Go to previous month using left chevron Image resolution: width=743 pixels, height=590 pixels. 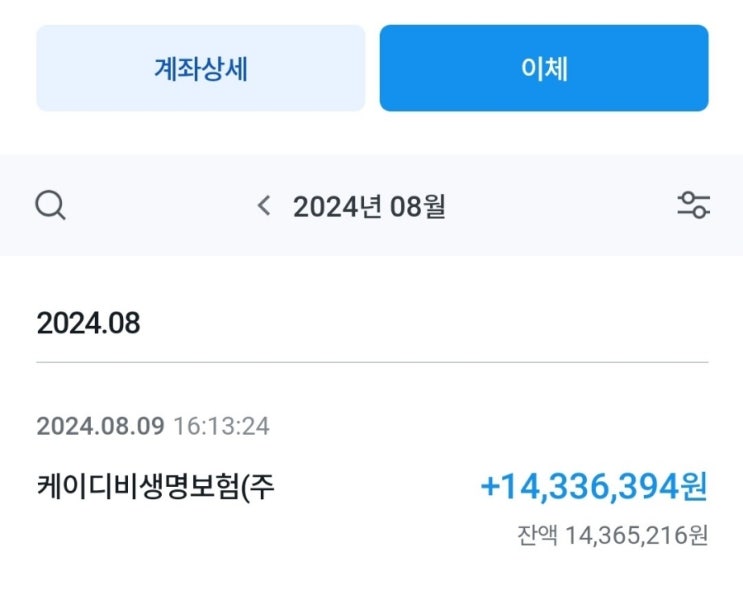pos(264,206)
